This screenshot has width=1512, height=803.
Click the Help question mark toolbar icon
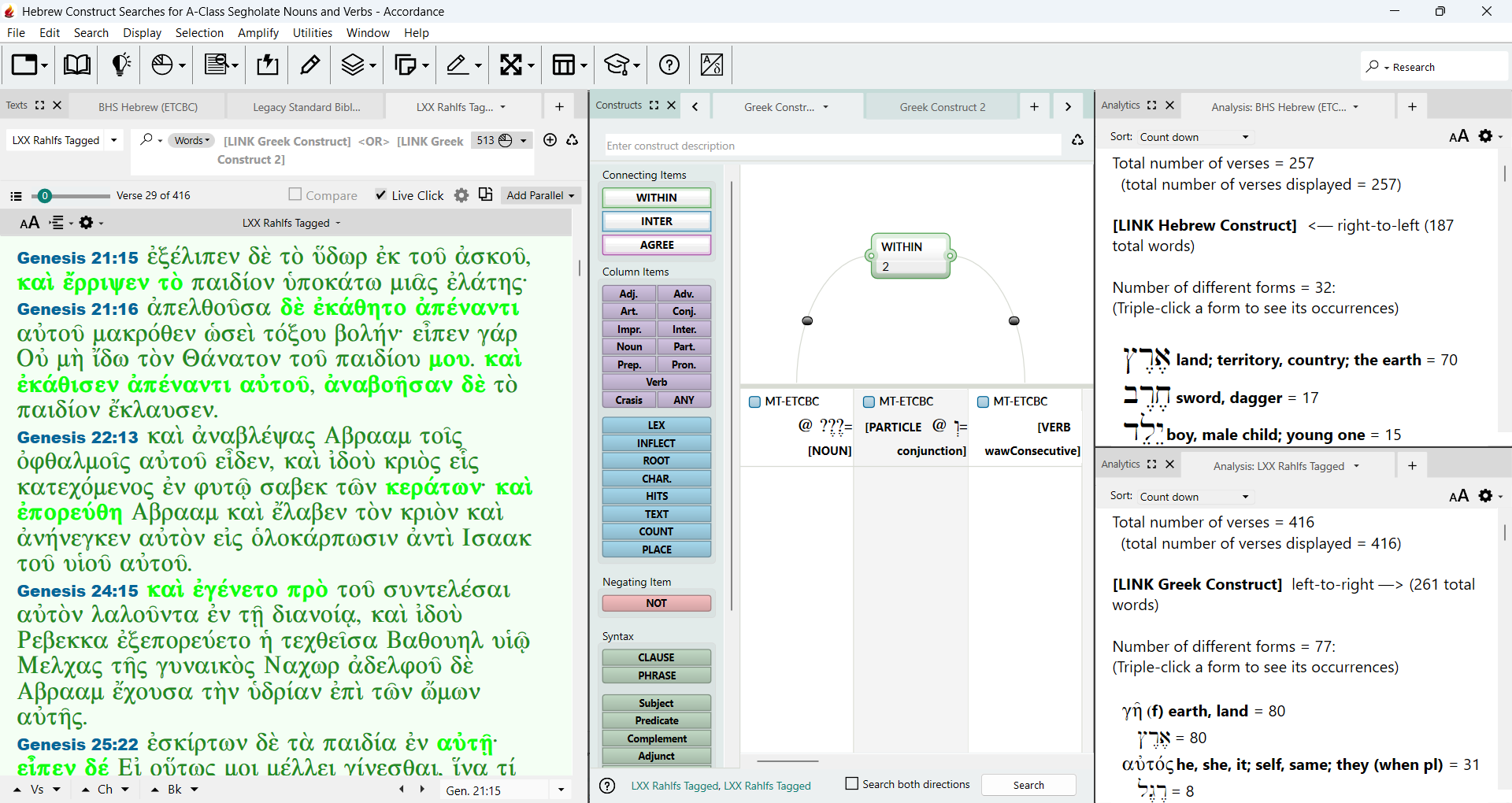click(669, 65)
